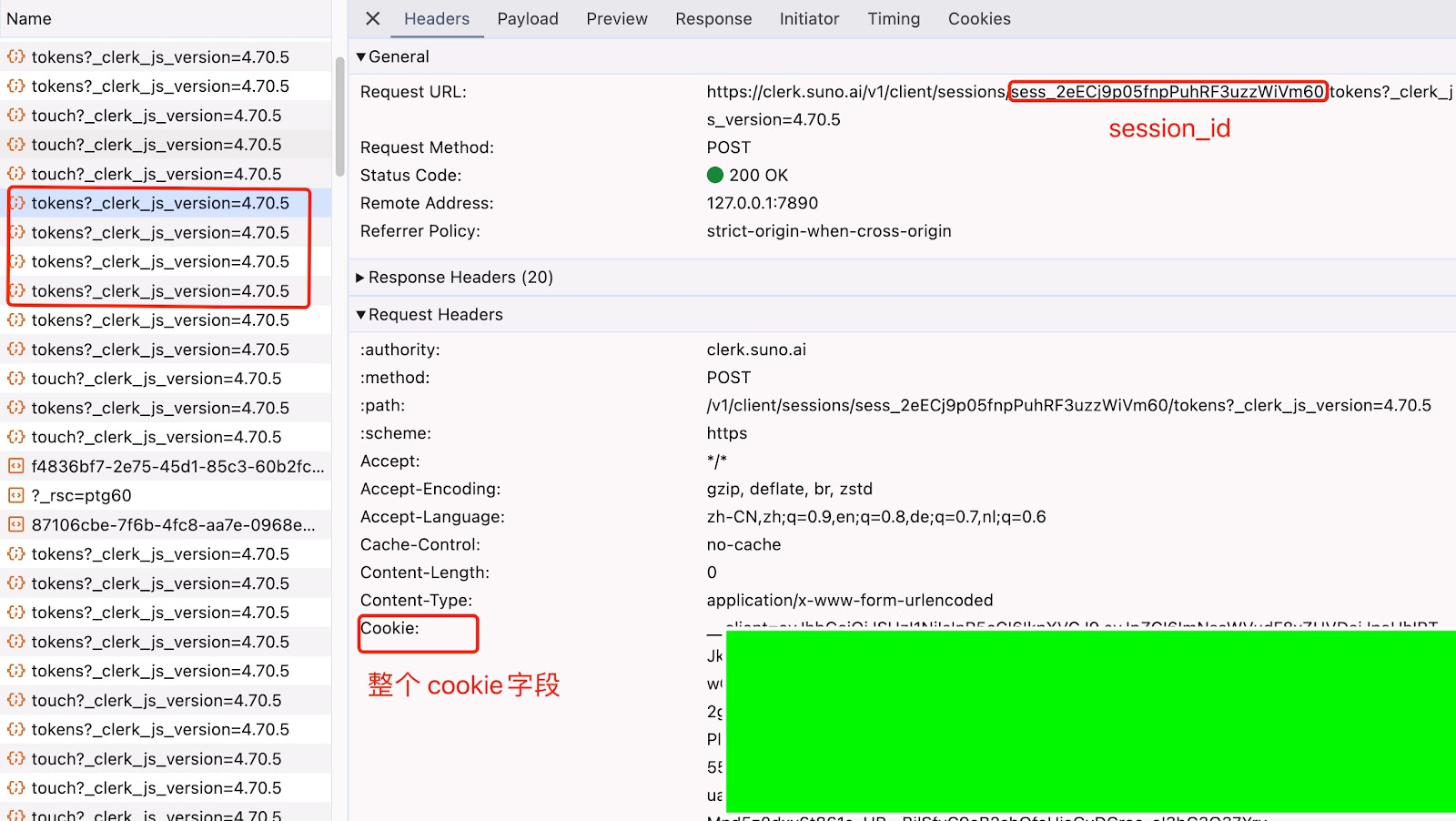Click the remote address 127.0.0.1:7890
Viewport: 1456px width, 821px height.
pos(763,203)
